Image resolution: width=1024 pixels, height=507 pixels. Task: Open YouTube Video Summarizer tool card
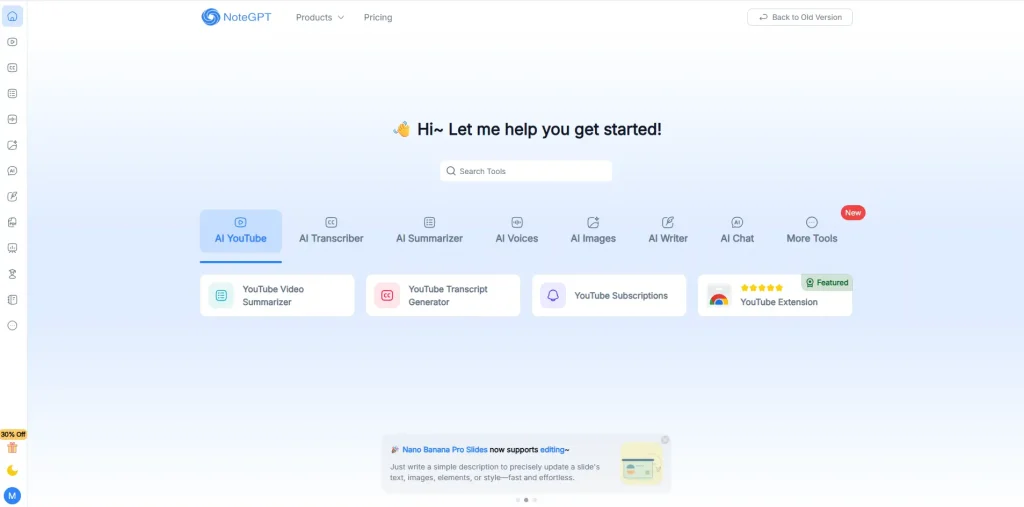pyautogui.click(x=277, y=296)
